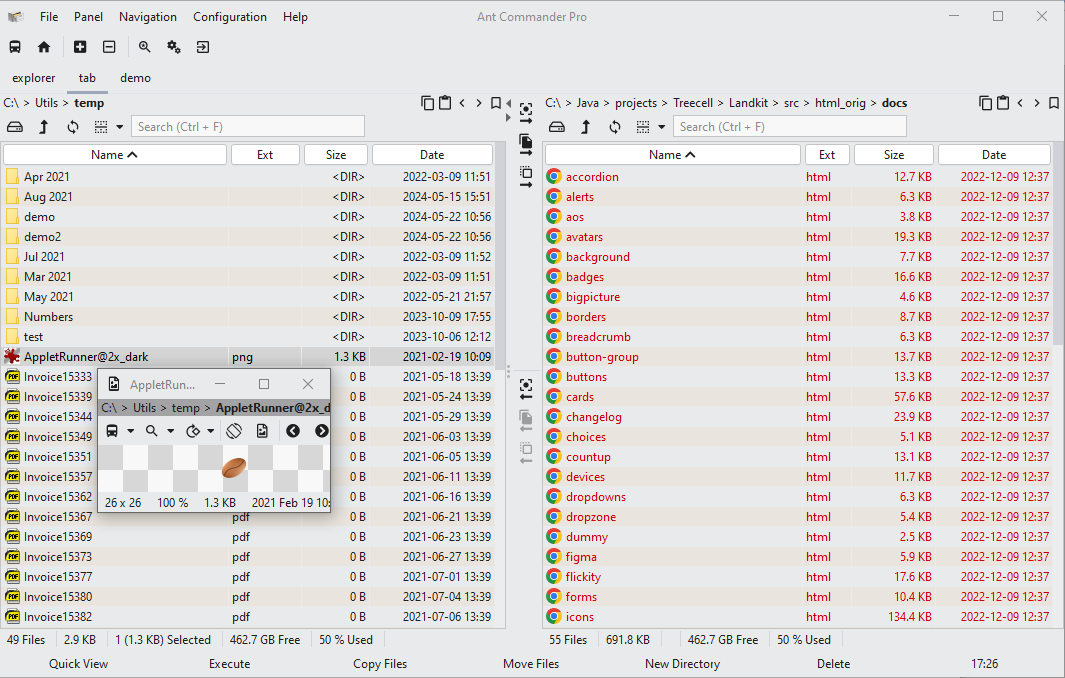The image size is (1065, 678).
Task: Click the coffee bean image preview
Action: (x=234, y=467)
